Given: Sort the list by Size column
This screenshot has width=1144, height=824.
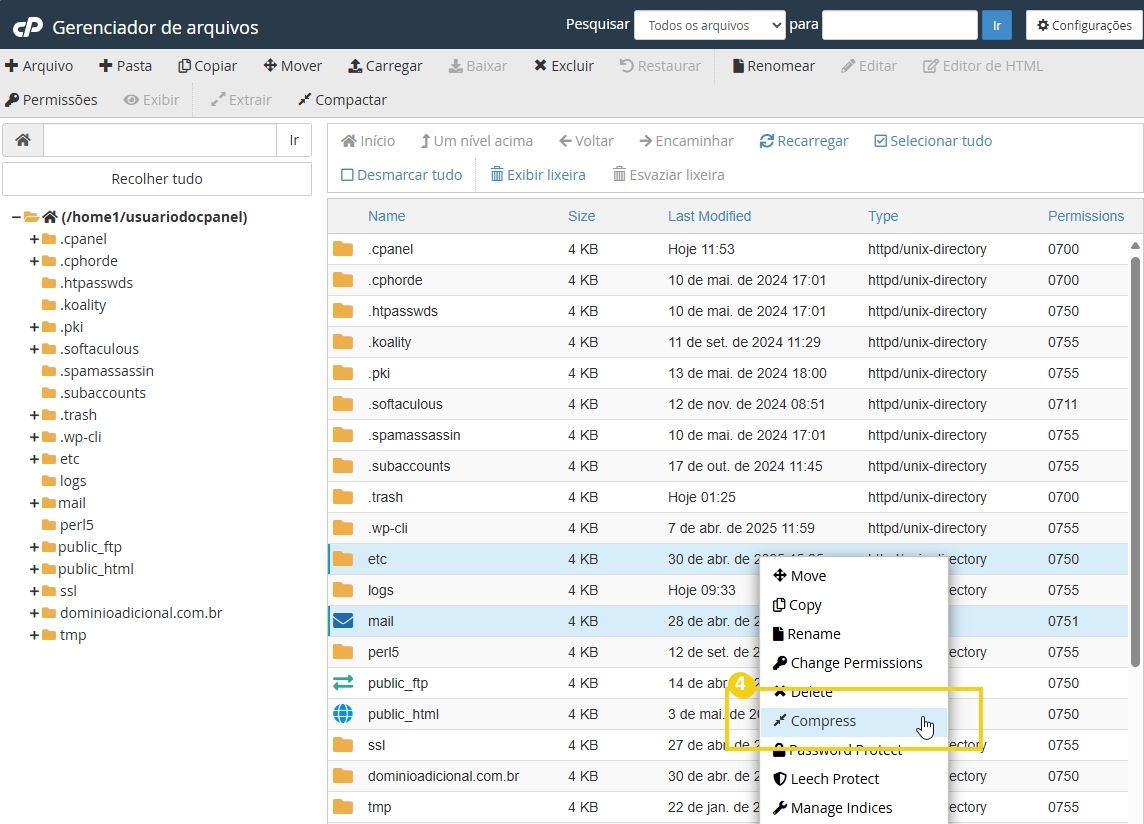Looking at the screenshot, I should tap(581, 216).
